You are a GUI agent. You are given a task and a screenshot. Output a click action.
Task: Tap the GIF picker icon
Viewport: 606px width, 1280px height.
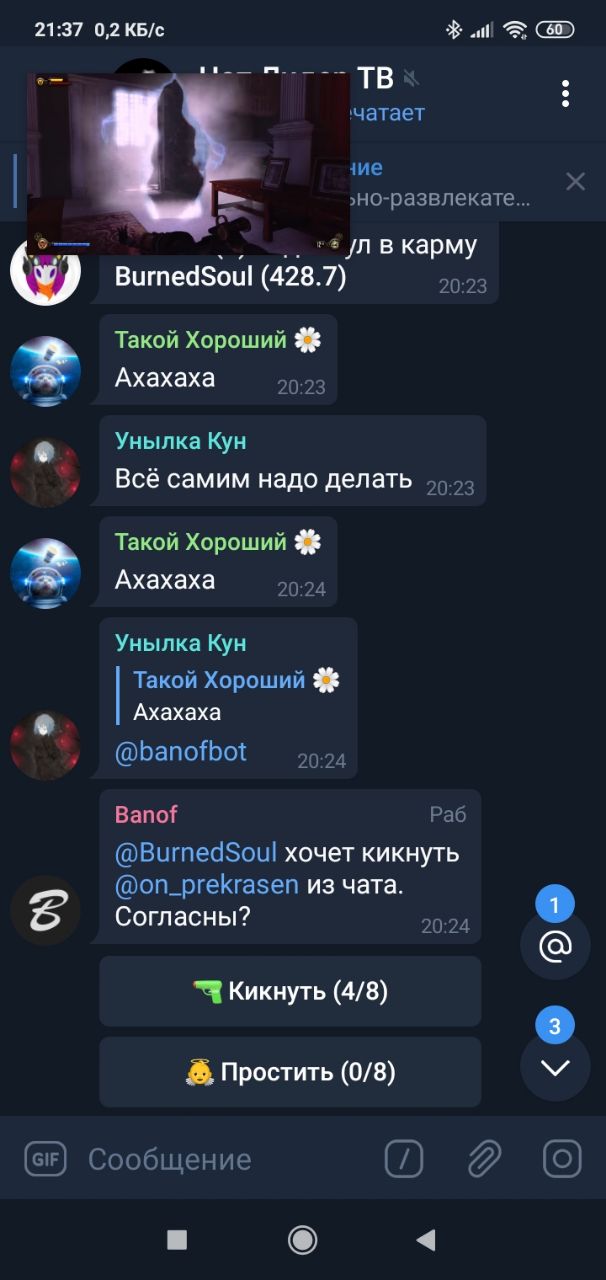[44, 1159]
